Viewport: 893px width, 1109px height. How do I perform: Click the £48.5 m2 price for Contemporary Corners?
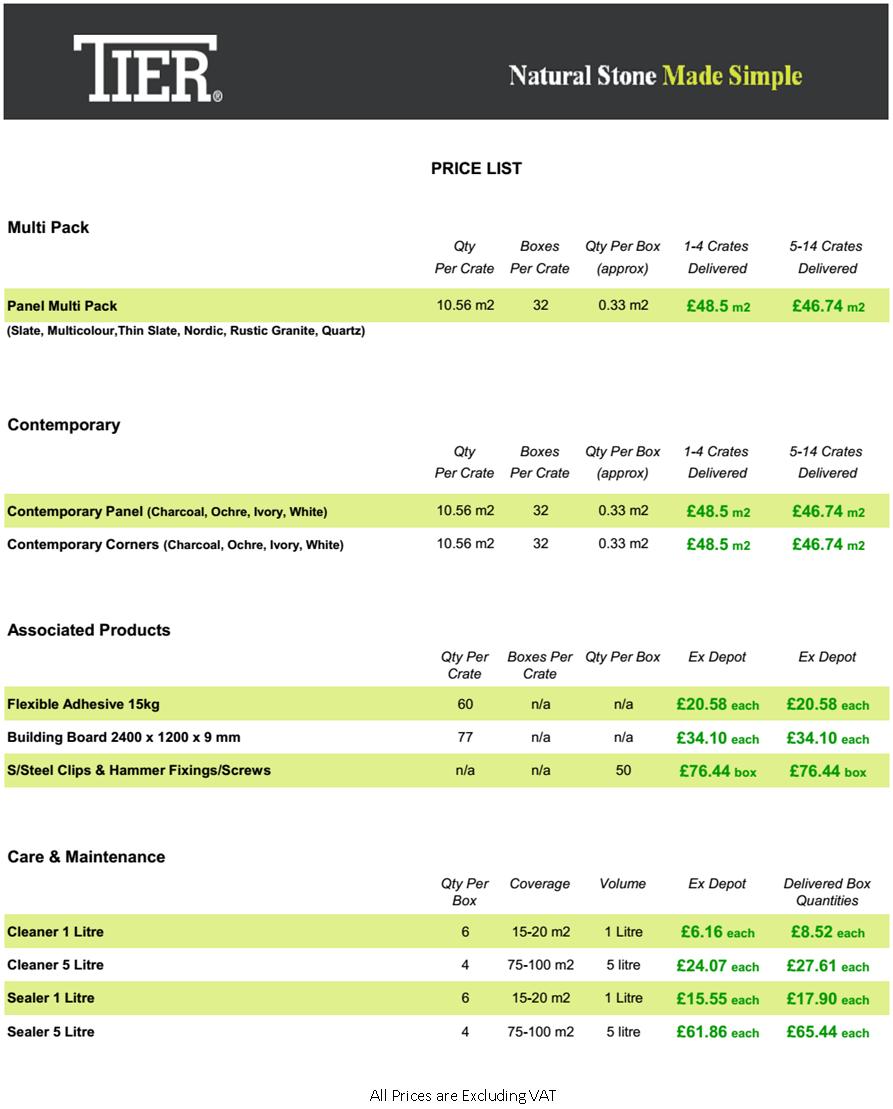[x=718, y=545]
